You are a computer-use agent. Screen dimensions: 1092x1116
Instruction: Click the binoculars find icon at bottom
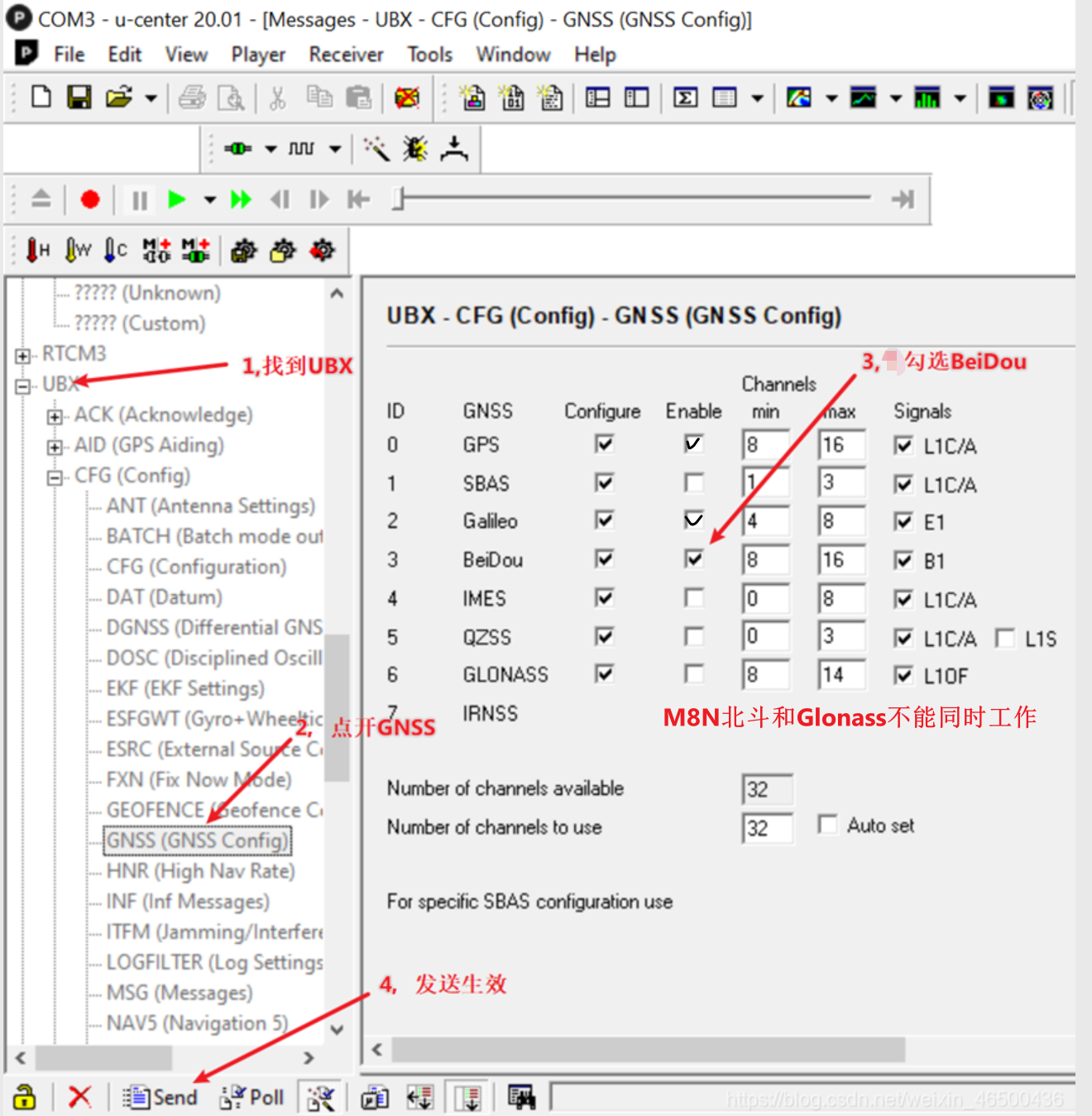point(521,1098)
